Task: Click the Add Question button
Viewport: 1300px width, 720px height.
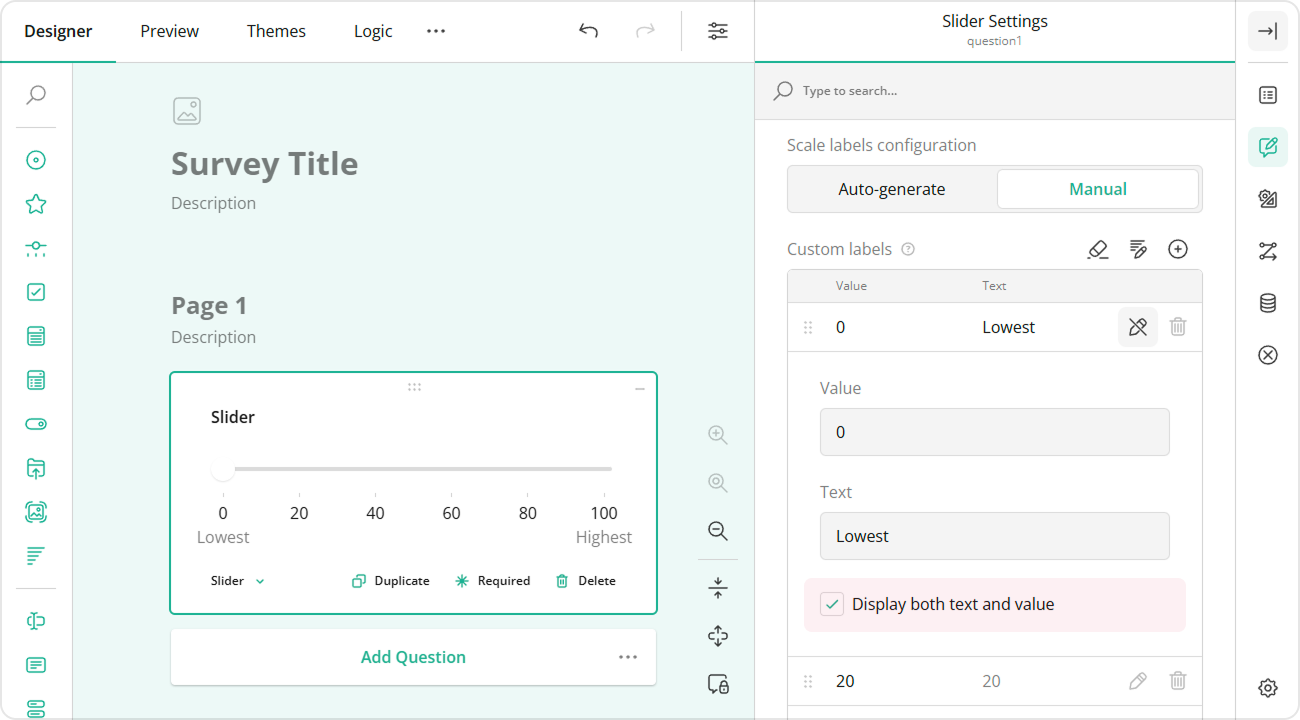Action: [x=413, y=656]
